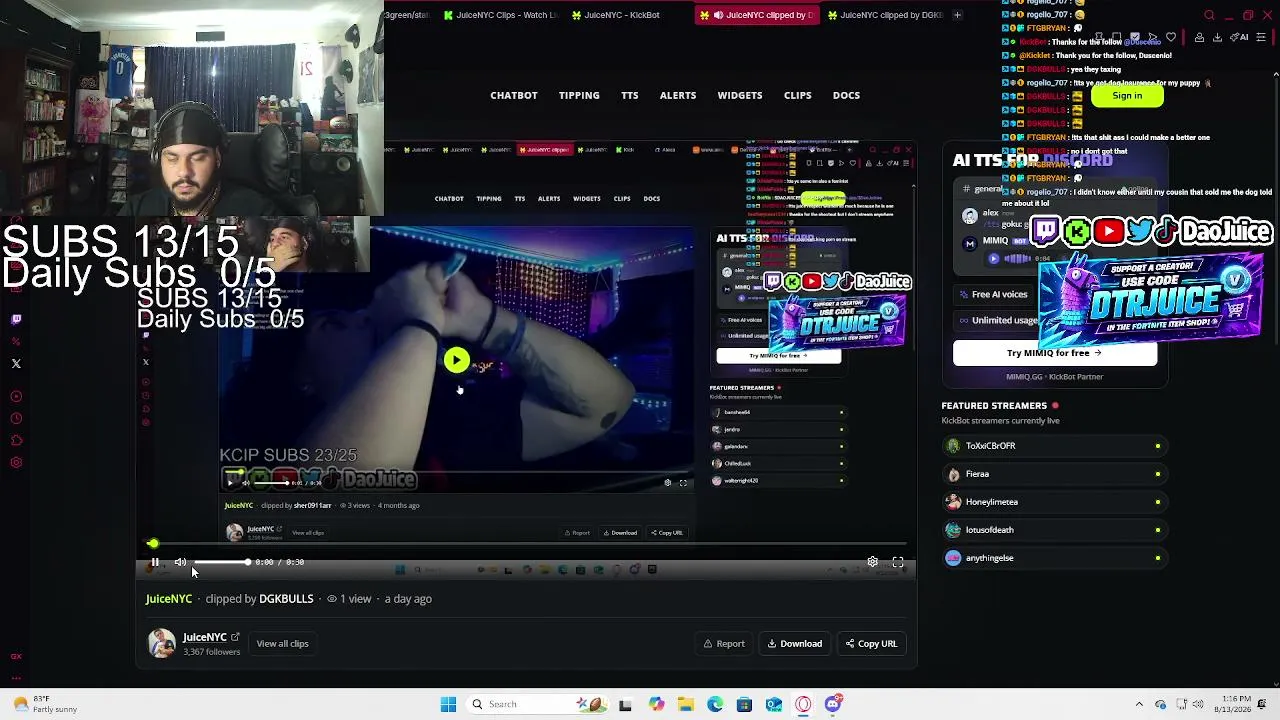This screenshot has height=720, width=1280.
Task: Click the FEATURED STREAMERS heading
Action: tap(994, 406)
